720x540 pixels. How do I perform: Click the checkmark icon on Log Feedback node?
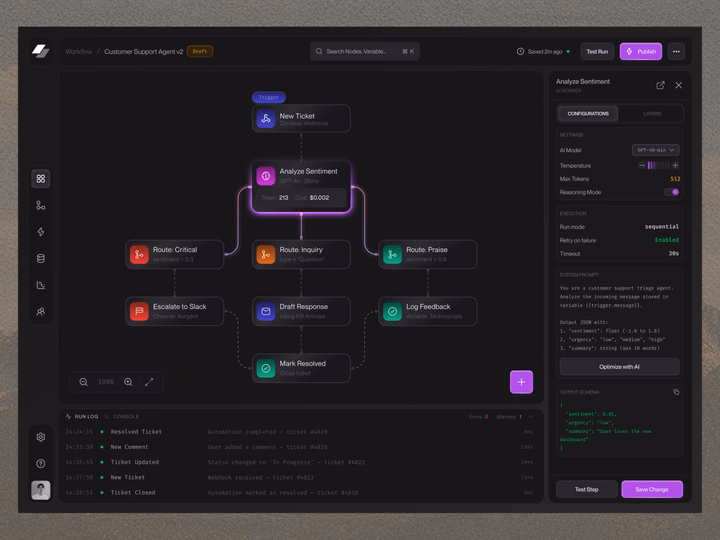(x=393, y=311)
